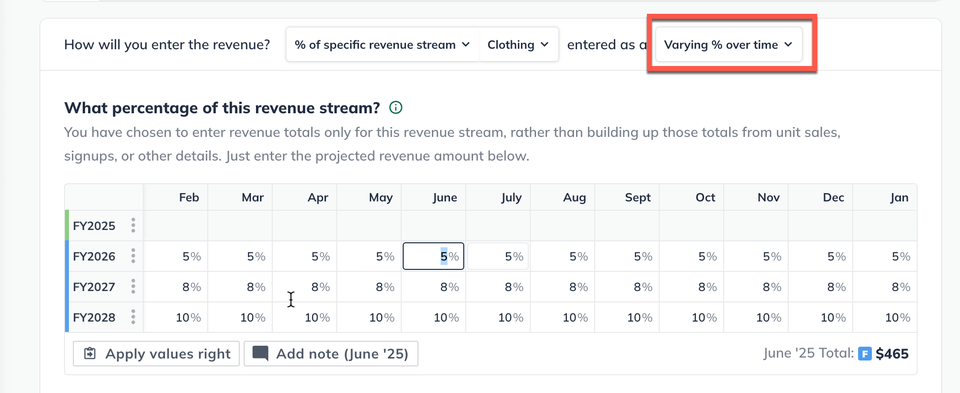Select the FY2028 Oct 10% cell
Screen dimensions: 960x393
[691, 317]
